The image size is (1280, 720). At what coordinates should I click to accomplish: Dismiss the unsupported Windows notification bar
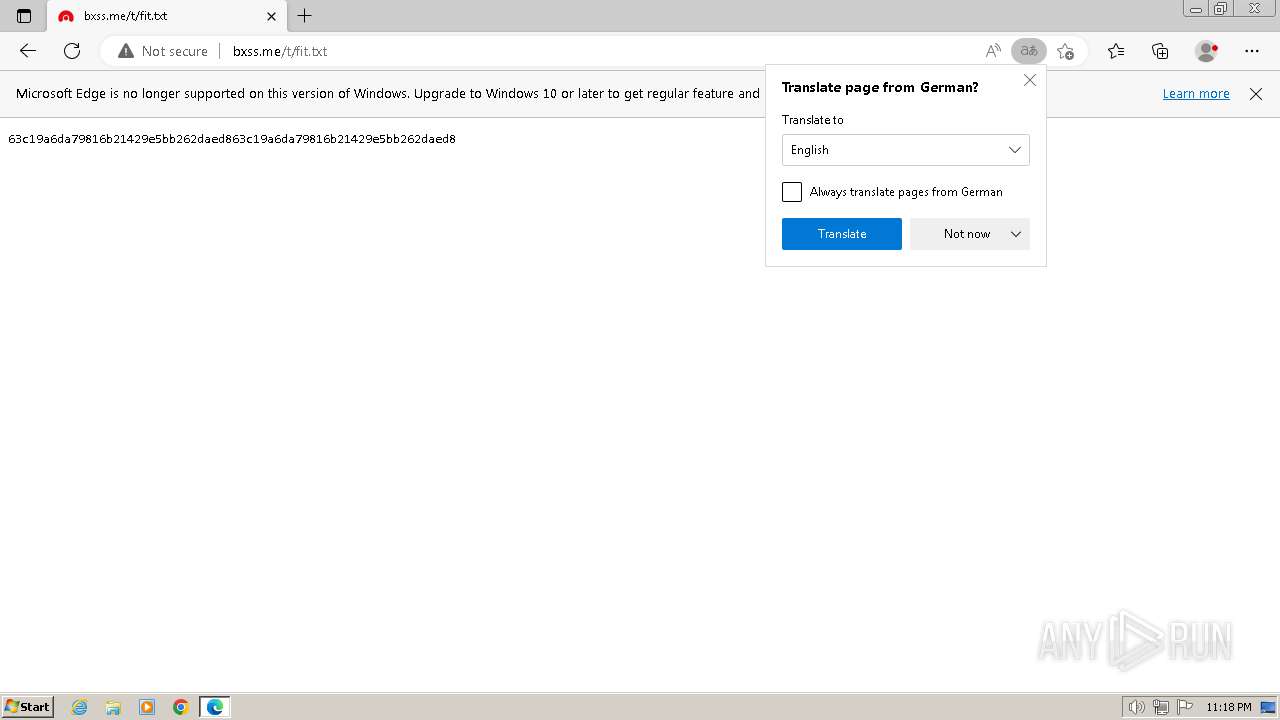[1256, 94]
